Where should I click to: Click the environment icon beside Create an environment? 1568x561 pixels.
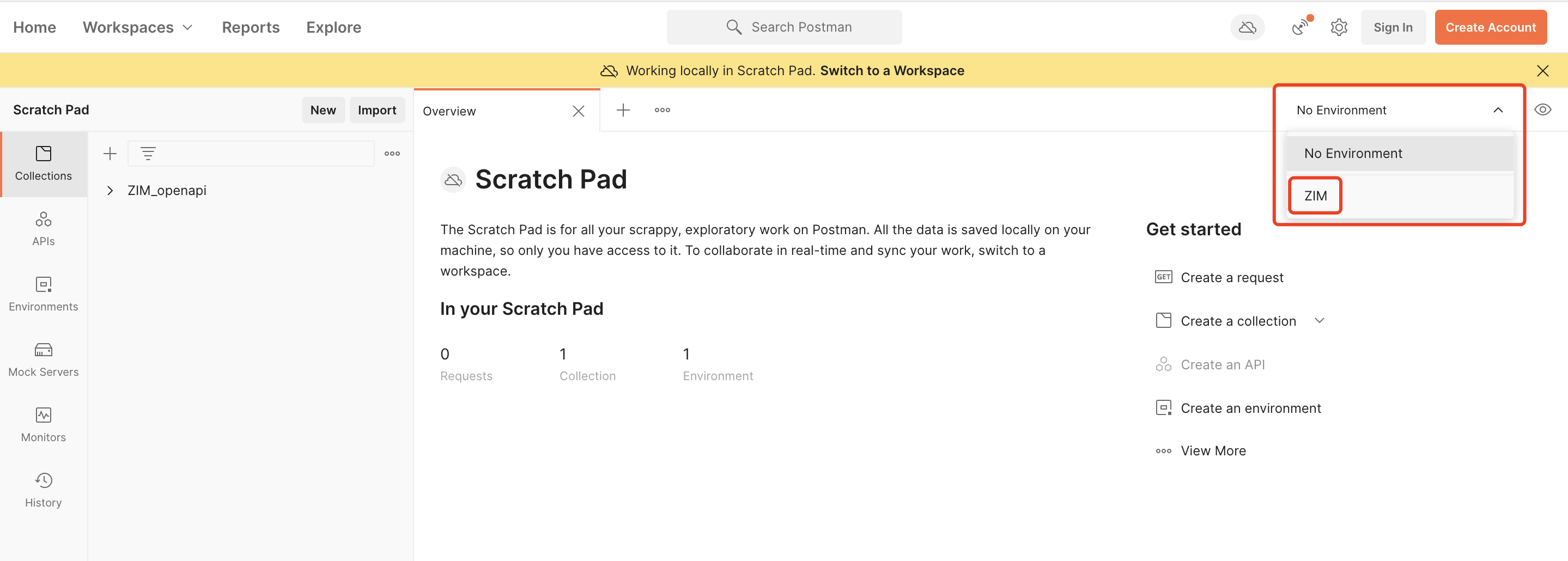tap(1163, 407)
